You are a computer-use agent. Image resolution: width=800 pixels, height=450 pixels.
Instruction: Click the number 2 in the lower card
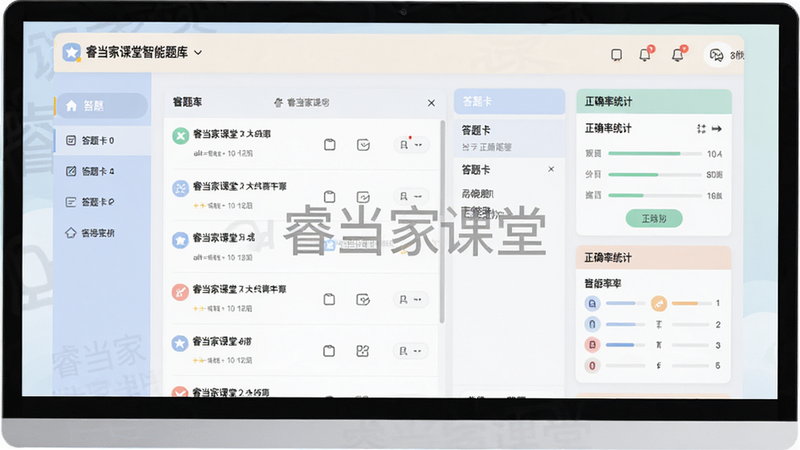pos(718,324)
